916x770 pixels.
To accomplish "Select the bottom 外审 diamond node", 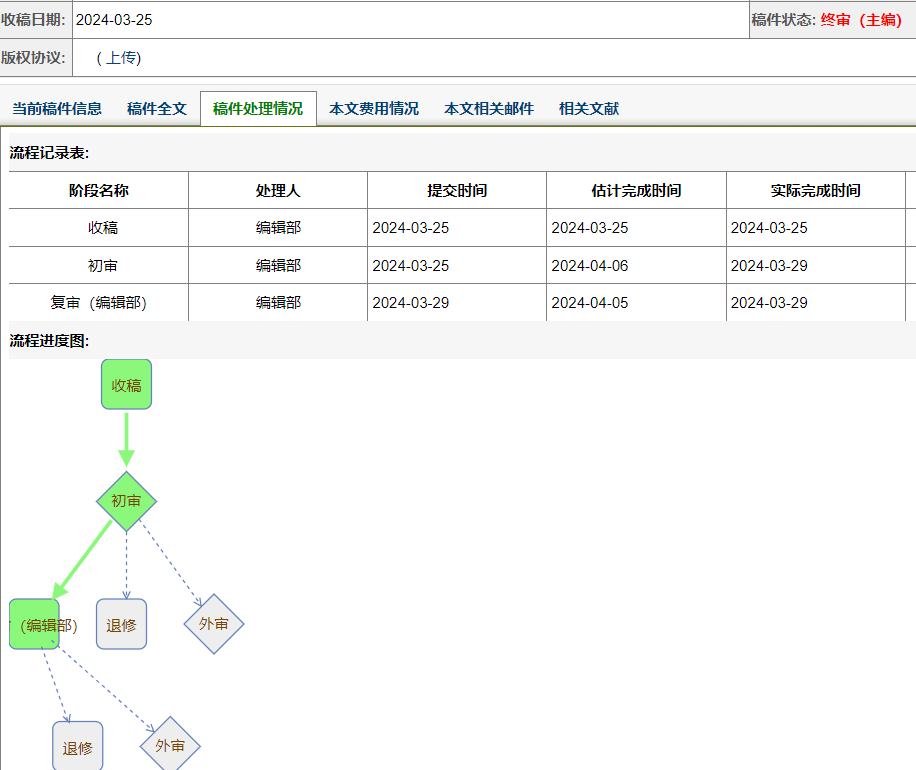I will click(x=170, y=745).
